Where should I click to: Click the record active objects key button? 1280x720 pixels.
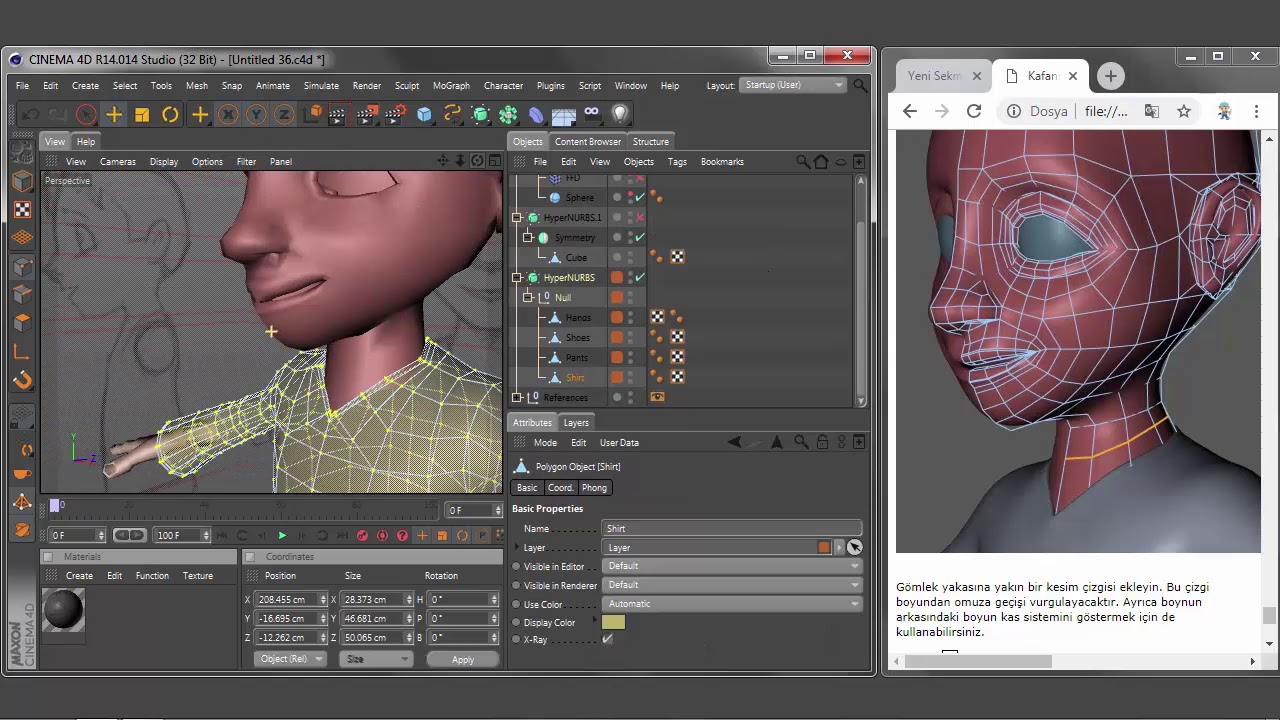(x=362, y=536)
